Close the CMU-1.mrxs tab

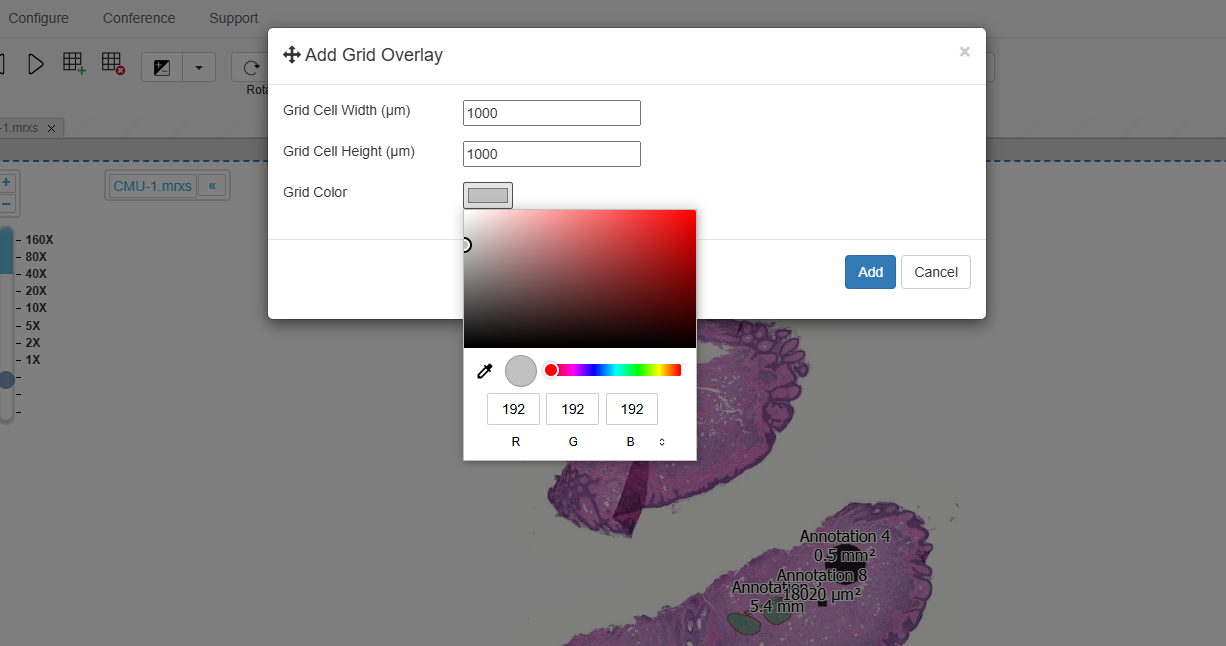pyautogui.click(x=52, y=128)
